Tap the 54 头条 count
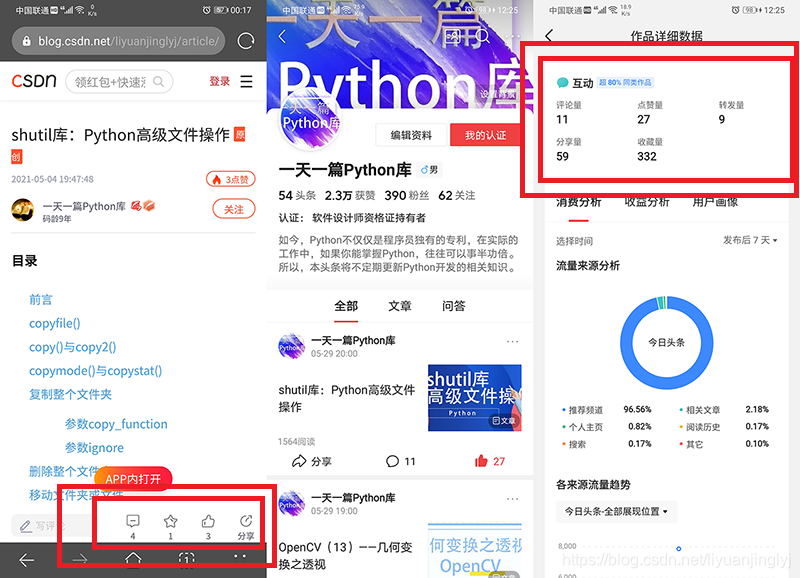Image resolution: width=800 pixels, height=578 pixels. 297,195
